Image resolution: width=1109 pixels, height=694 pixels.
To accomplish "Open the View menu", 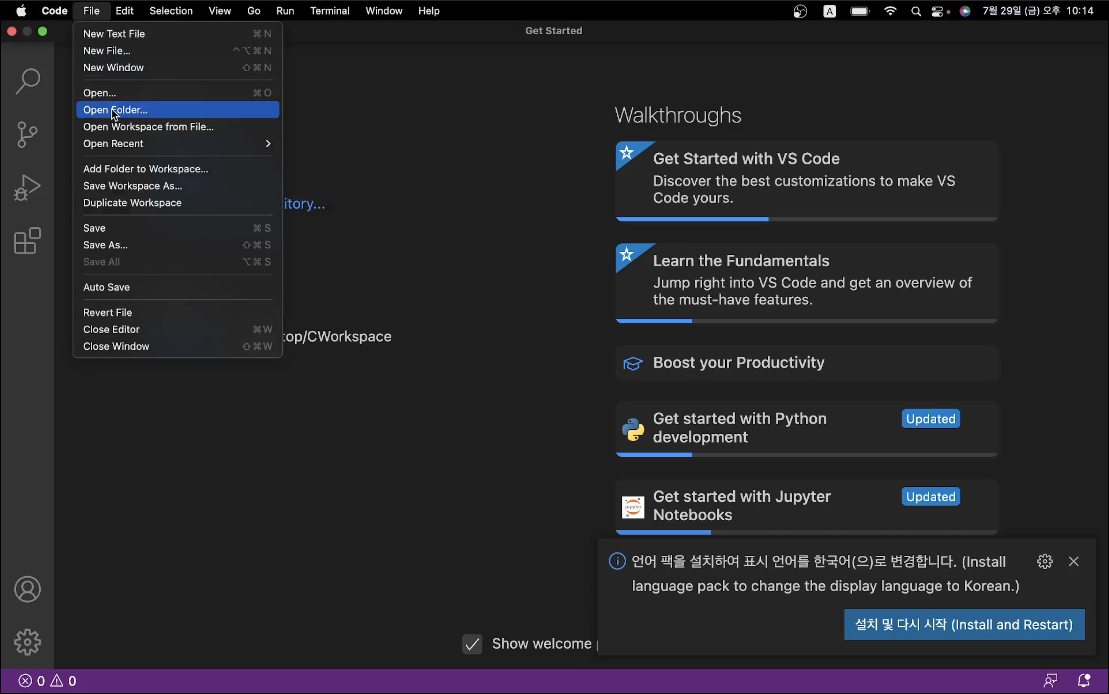I will (220, 11).
